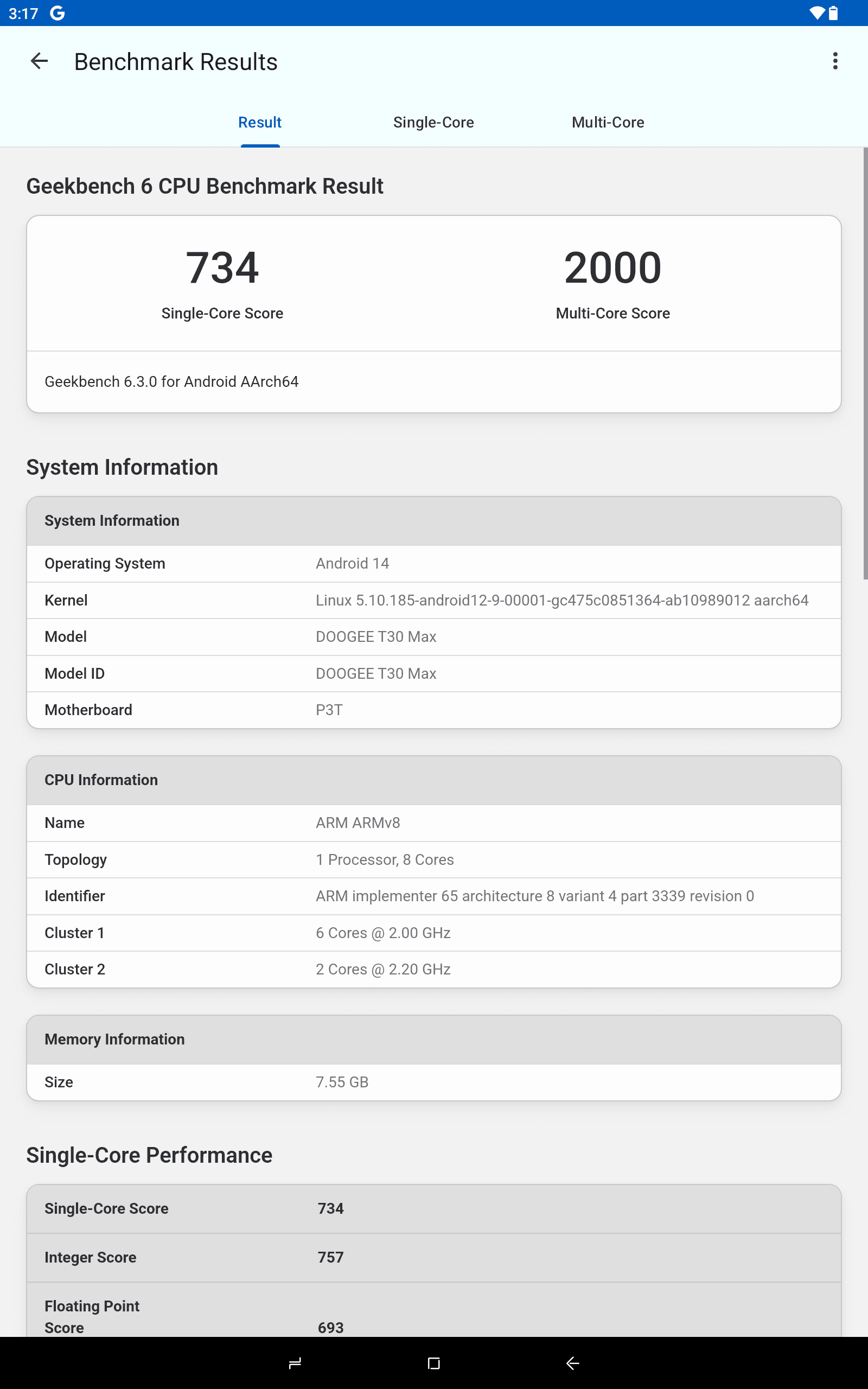Switch to the Single-Core tab

pos(433,122)
